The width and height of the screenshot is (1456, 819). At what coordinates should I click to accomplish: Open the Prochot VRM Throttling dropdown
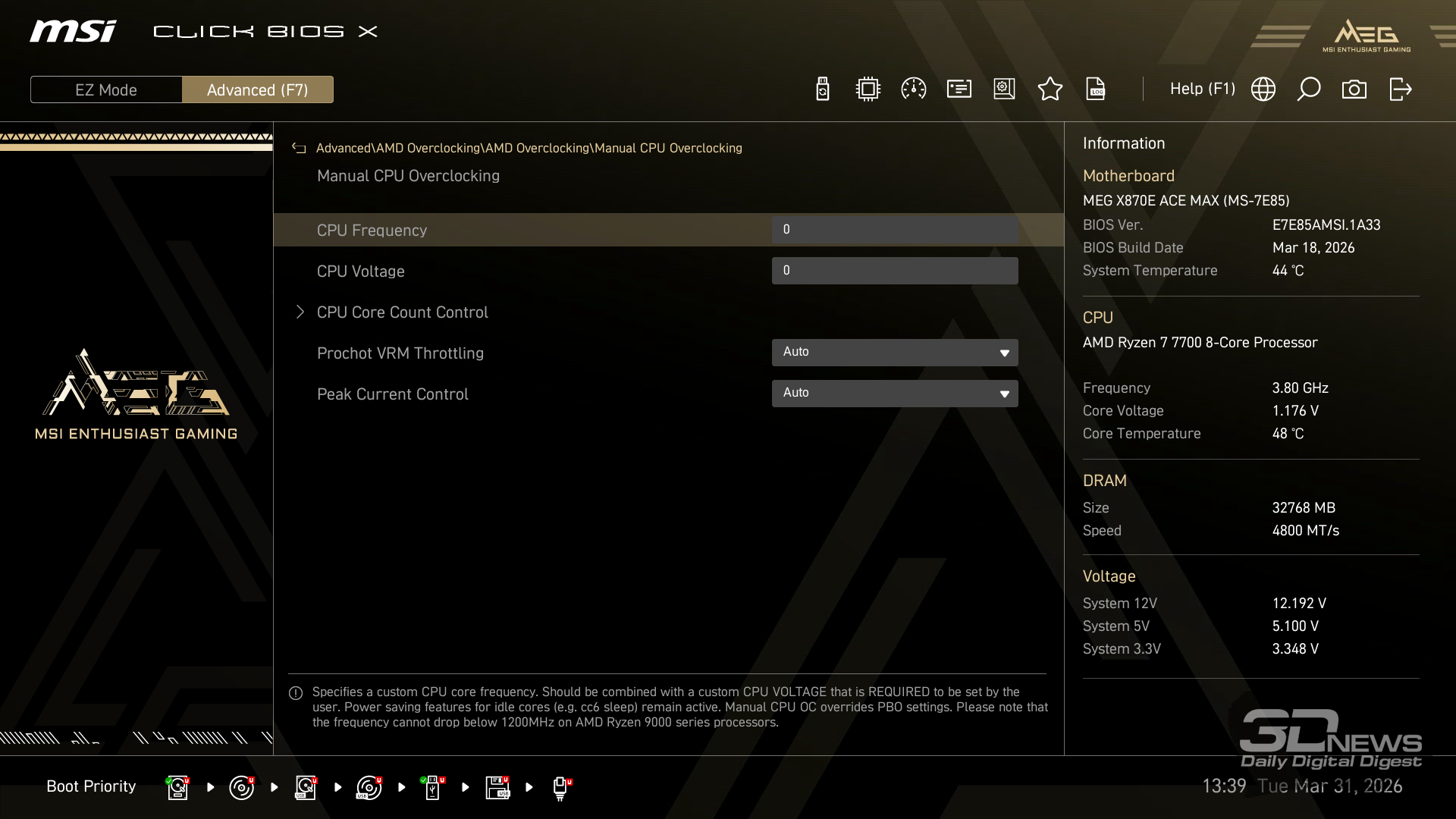tap(894, 352)
